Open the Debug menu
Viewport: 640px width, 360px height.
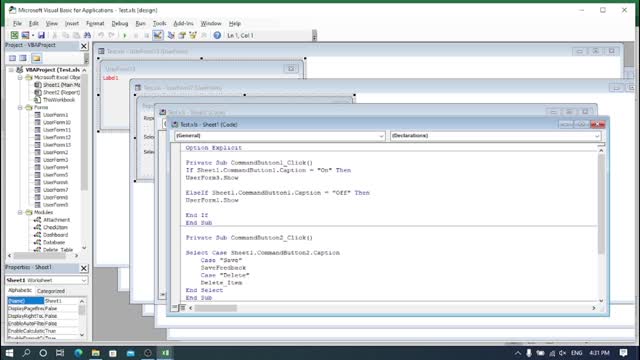120,24
